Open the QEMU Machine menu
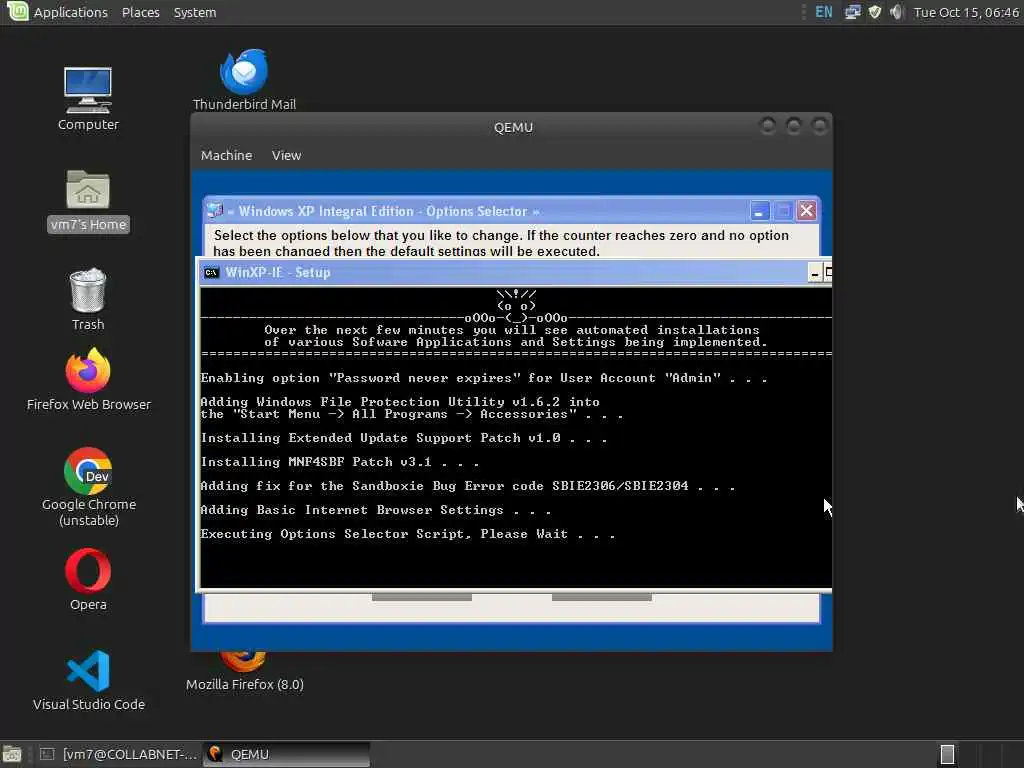The width and height of the screenshot is (1024, 768). click(x=226, y=155)
